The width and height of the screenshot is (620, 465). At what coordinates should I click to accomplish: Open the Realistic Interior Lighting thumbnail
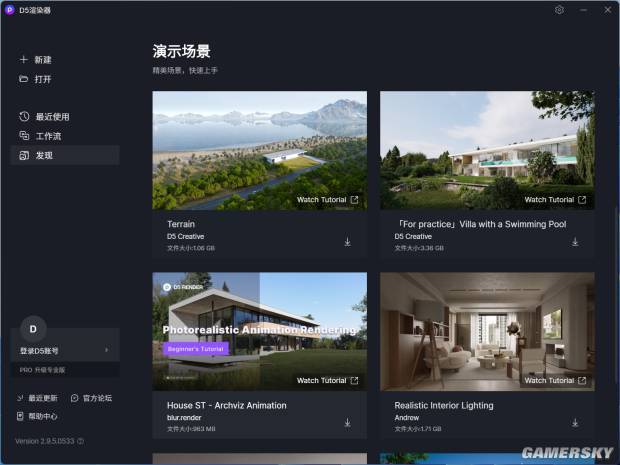(x=487, y=331)
